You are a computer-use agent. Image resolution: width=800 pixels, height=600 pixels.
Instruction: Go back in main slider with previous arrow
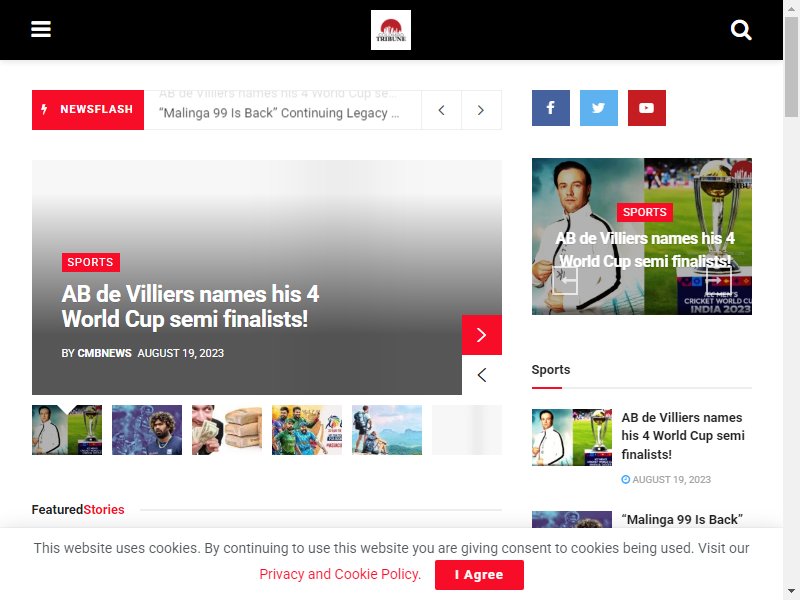[482, 375]
